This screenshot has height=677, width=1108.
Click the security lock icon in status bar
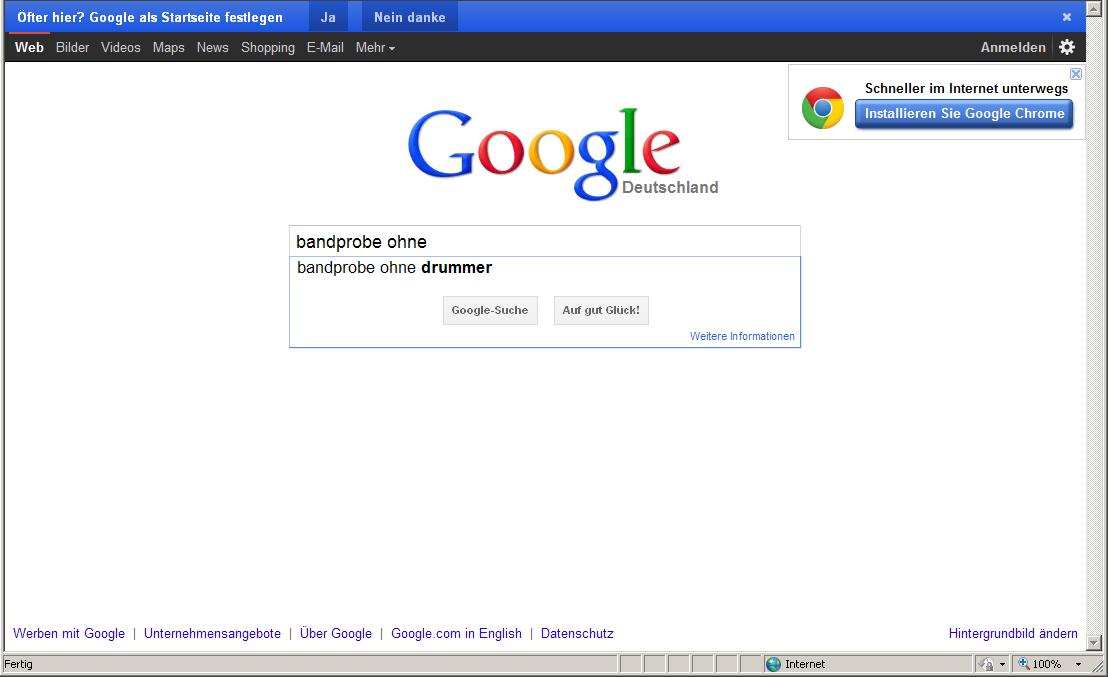coord(987,664)
